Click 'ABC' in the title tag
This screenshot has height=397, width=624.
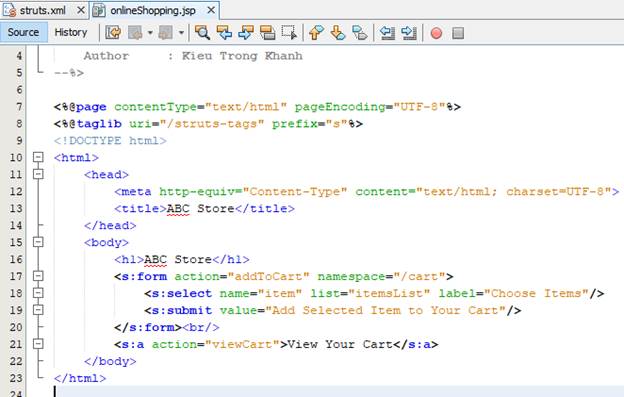(x=178, y=208)
